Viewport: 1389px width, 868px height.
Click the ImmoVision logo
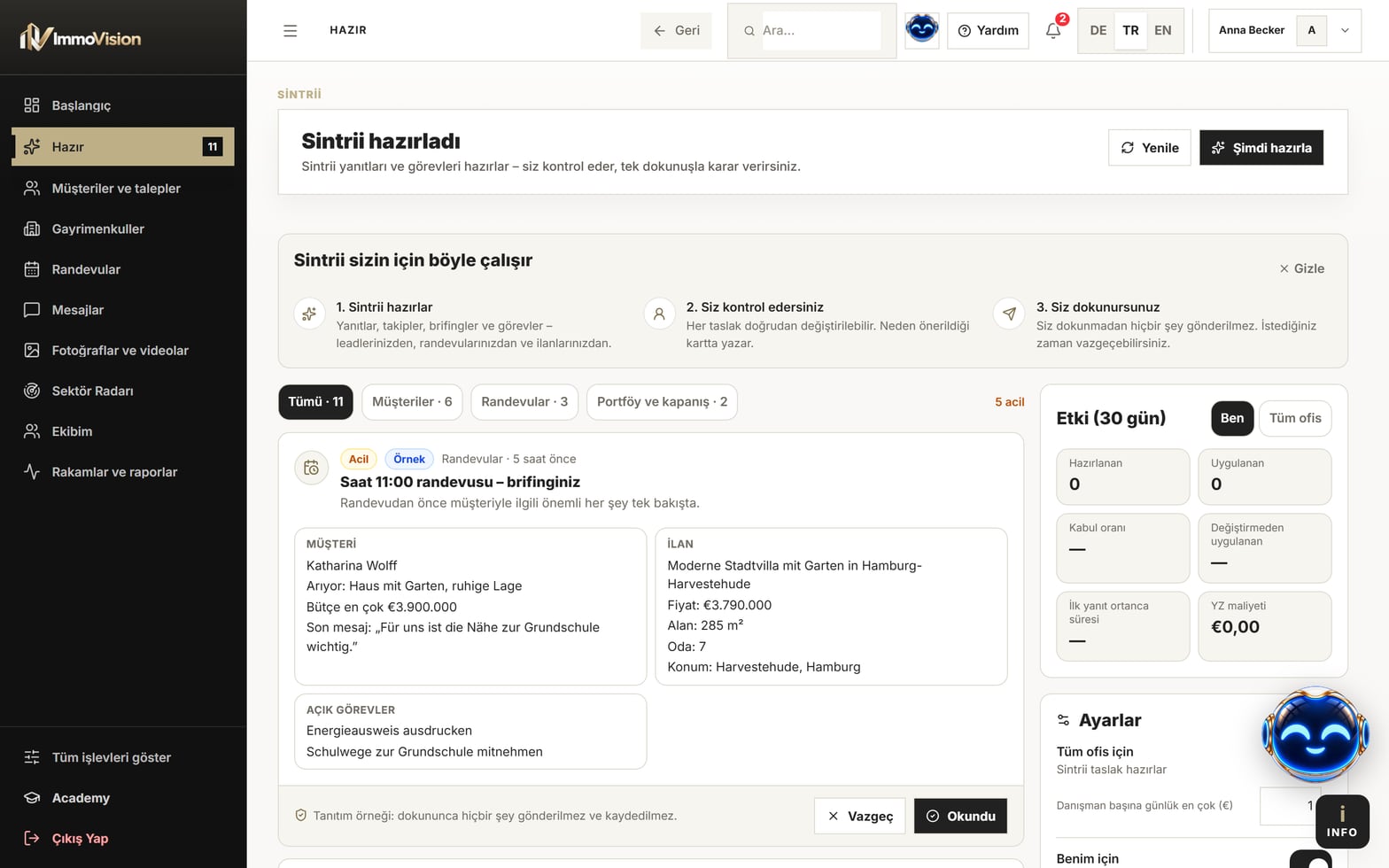coord(81,37)
